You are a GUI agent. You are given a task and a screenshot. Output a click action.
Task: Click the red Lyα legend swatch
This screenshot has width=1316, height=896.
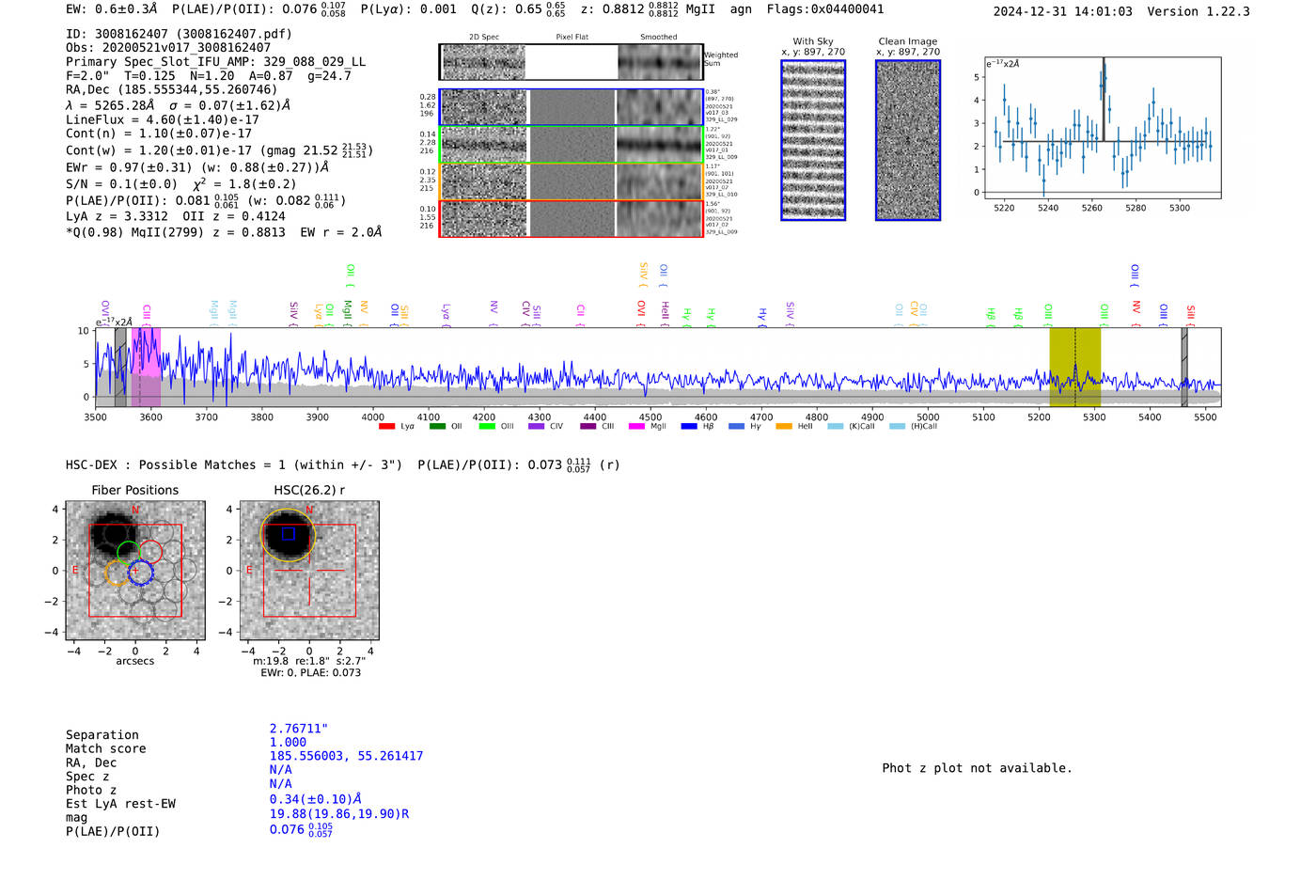[x=386, y=427]
